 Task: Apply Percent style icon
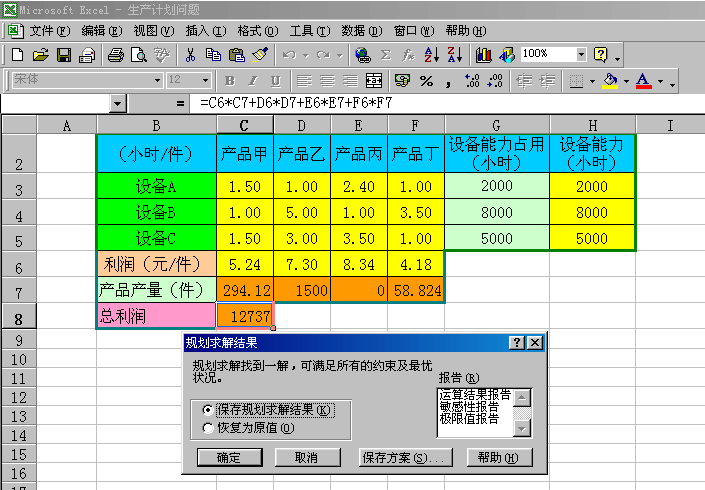point(426,81)
